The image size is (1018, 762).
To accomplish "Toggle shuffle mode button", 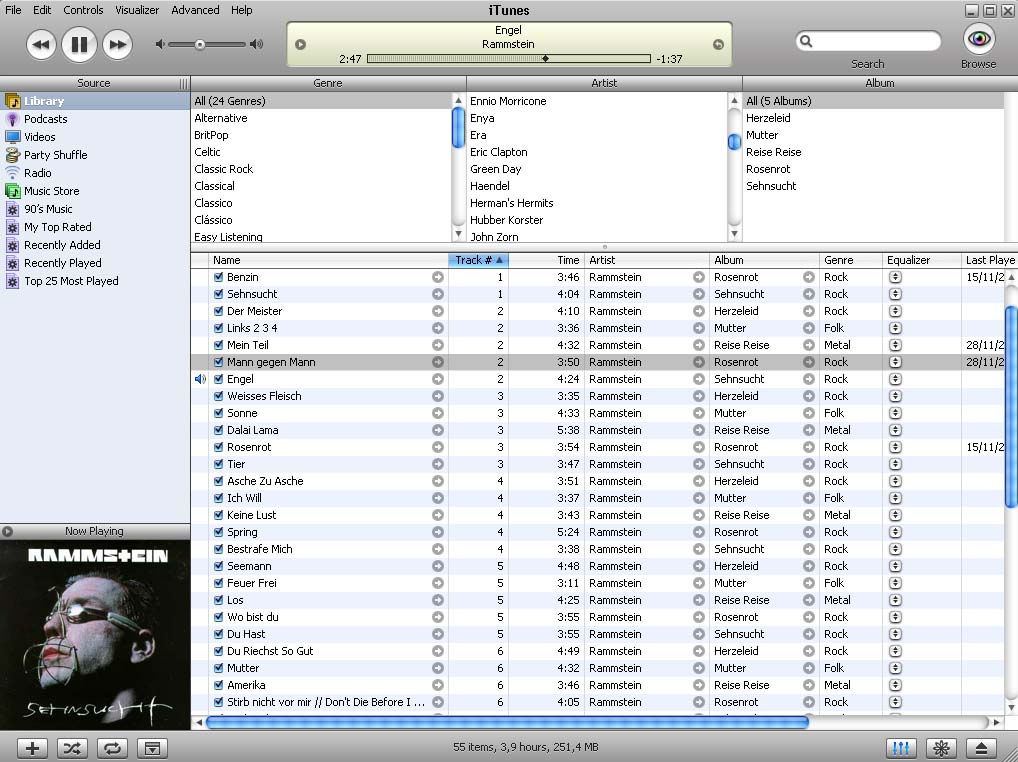I will [72, 748].
